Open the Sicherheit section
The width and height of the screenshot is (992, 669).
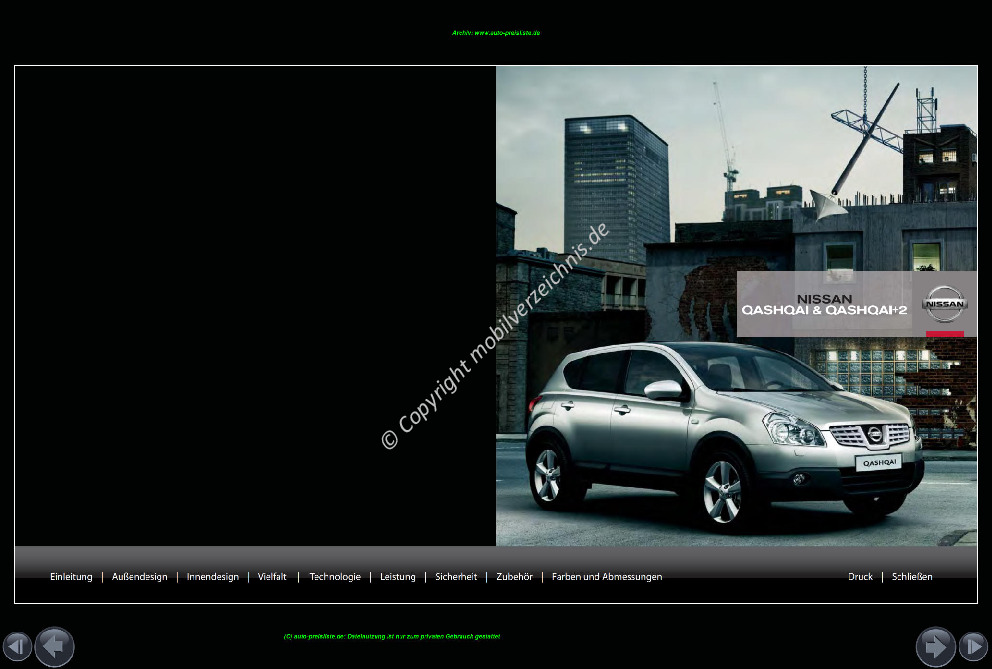(x=456, y=577)
